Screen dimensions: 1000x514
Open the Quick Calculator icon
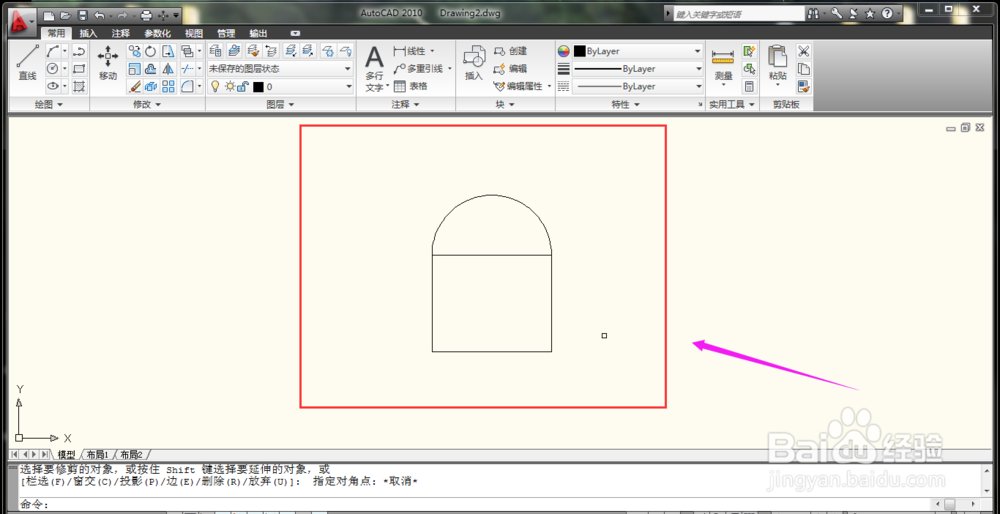coord(749,86)
